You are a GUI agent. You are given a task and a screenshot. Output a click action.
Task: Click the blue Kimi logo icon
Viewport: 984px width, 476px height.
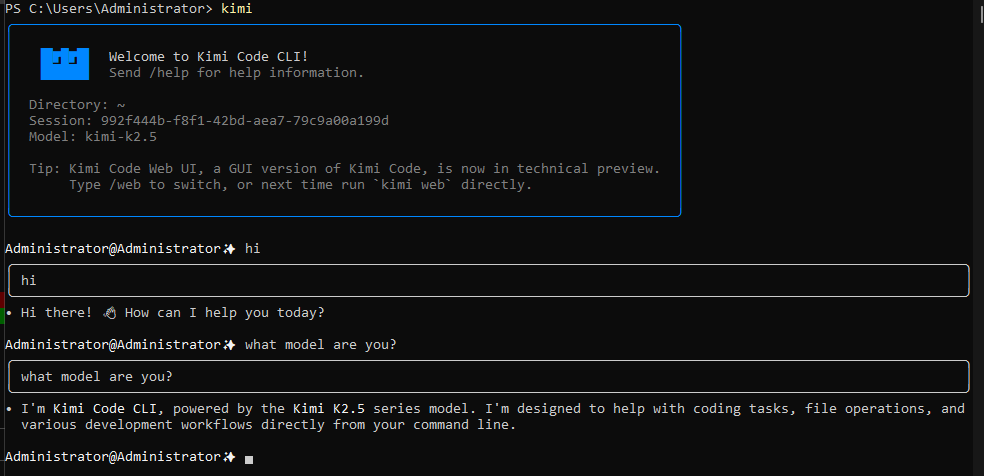click(65, 63)
